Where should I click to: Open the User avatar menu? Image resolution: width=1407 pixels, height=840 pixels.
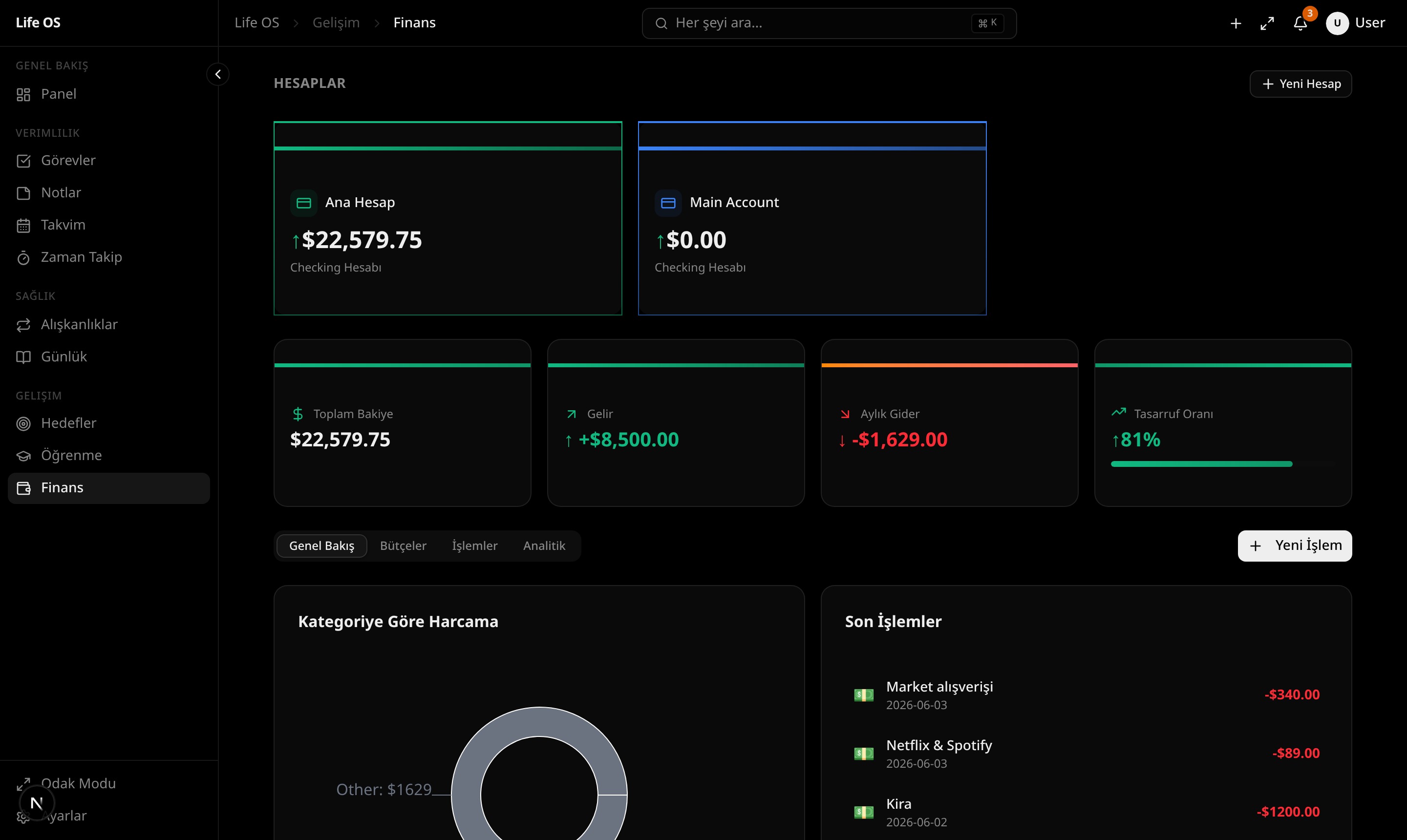tap(1356, 23)
